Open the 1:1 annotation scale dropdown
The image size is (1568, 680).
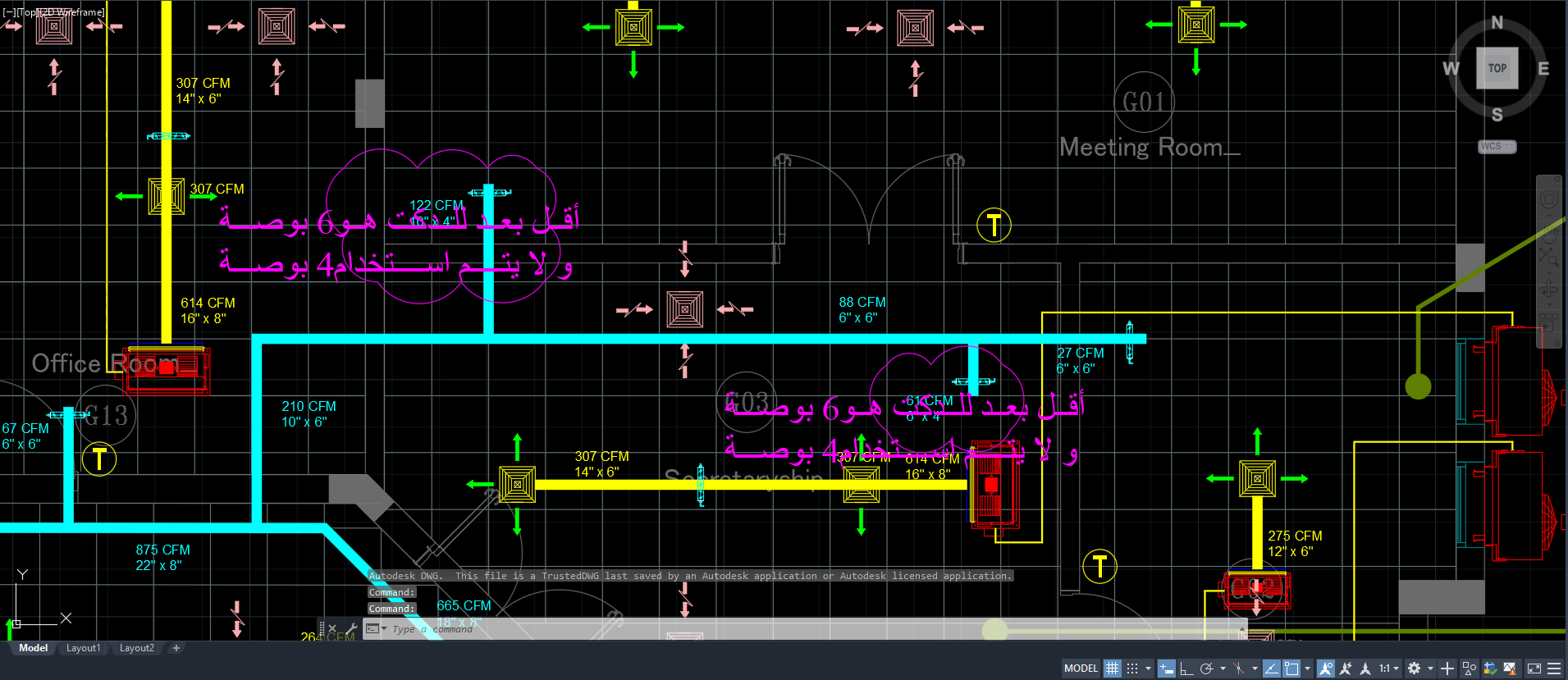1389,669
